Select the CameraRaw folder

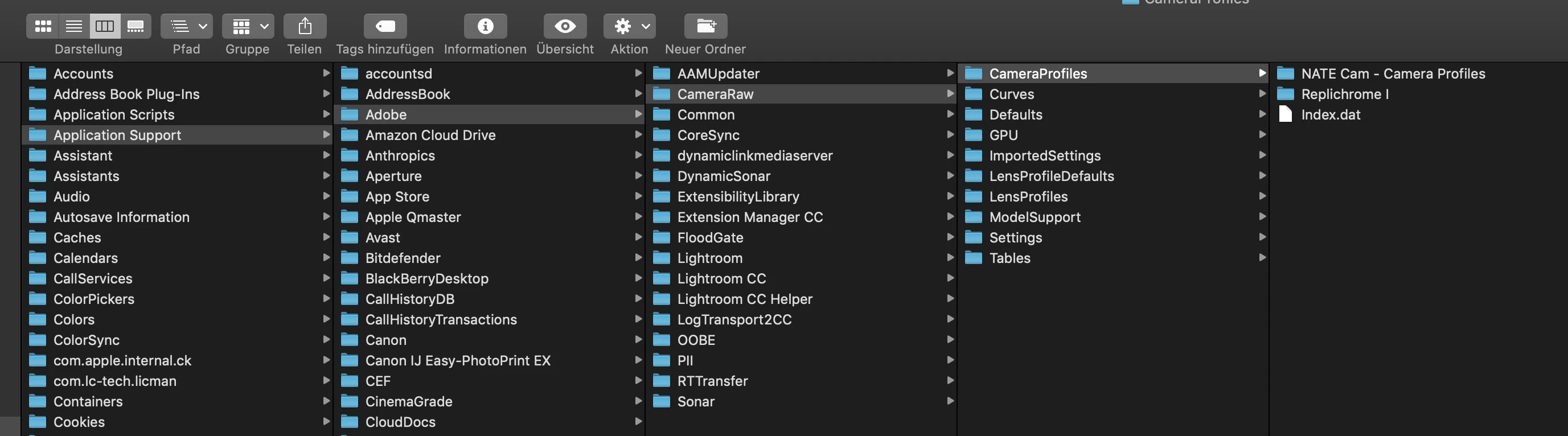(801, 94)
